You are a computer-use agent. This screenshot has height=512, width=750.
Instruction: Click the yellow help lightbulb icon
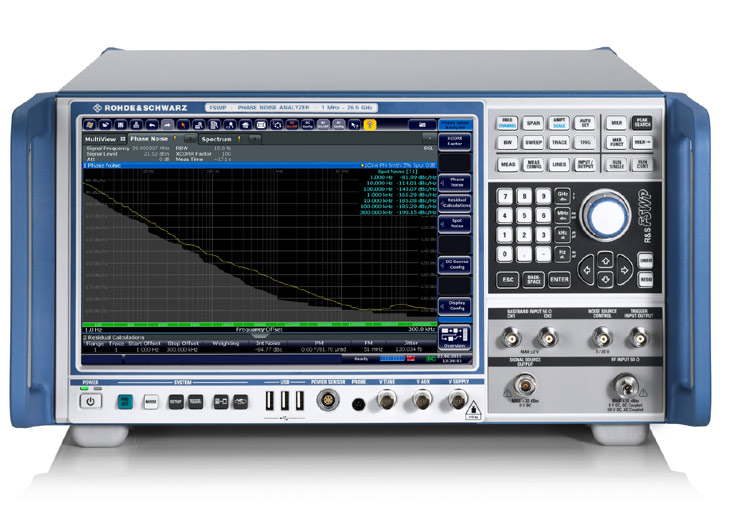tap(370, 125)
